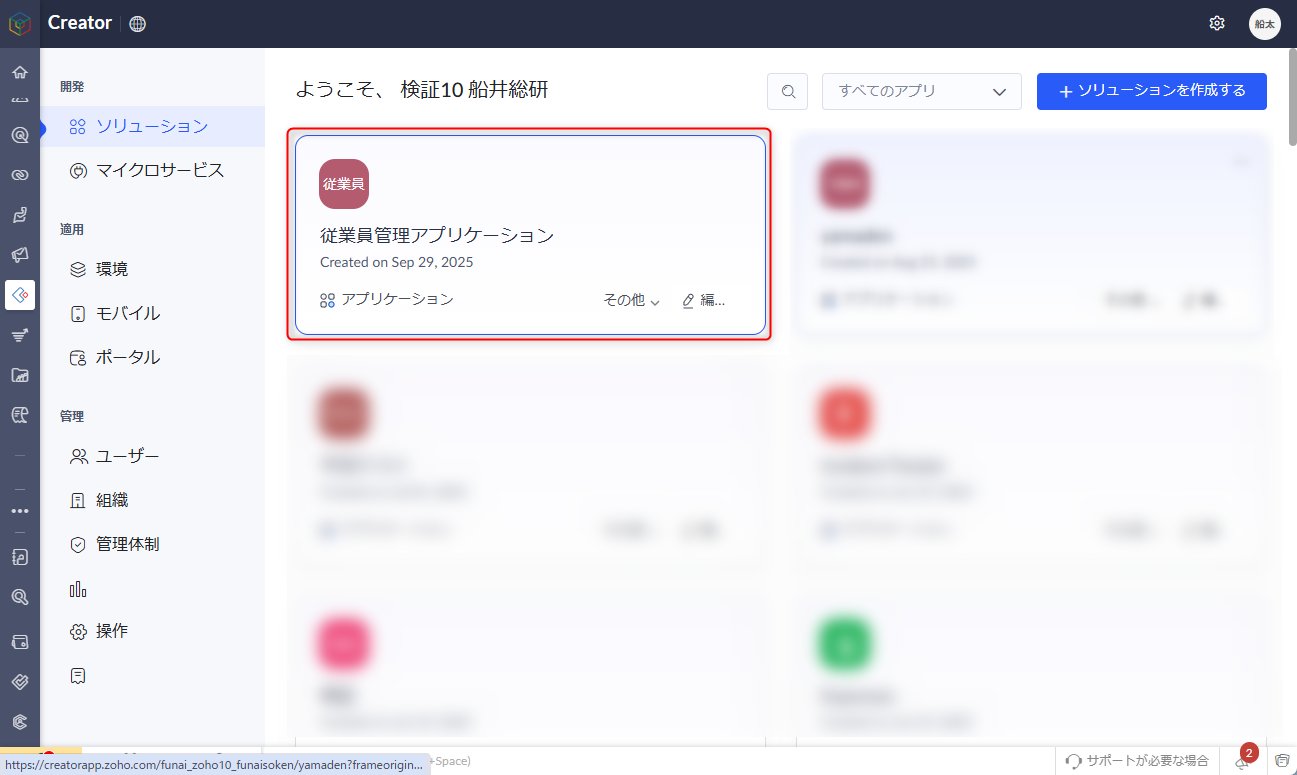Click the 従業員 red app icon

click(344, 184)
